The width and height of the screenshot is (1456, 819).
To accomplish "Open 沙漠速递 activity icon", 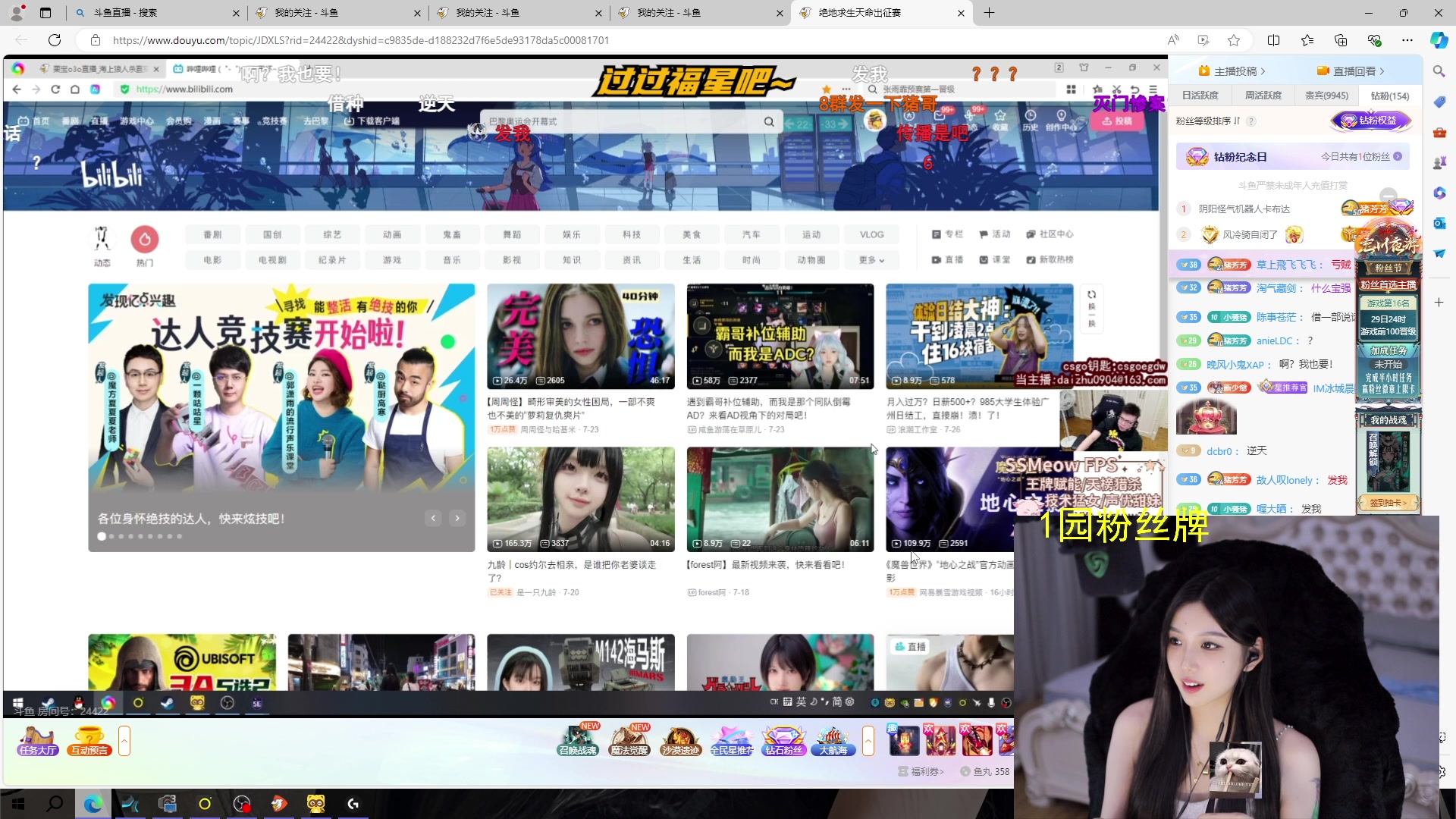I will click(680, 741).
